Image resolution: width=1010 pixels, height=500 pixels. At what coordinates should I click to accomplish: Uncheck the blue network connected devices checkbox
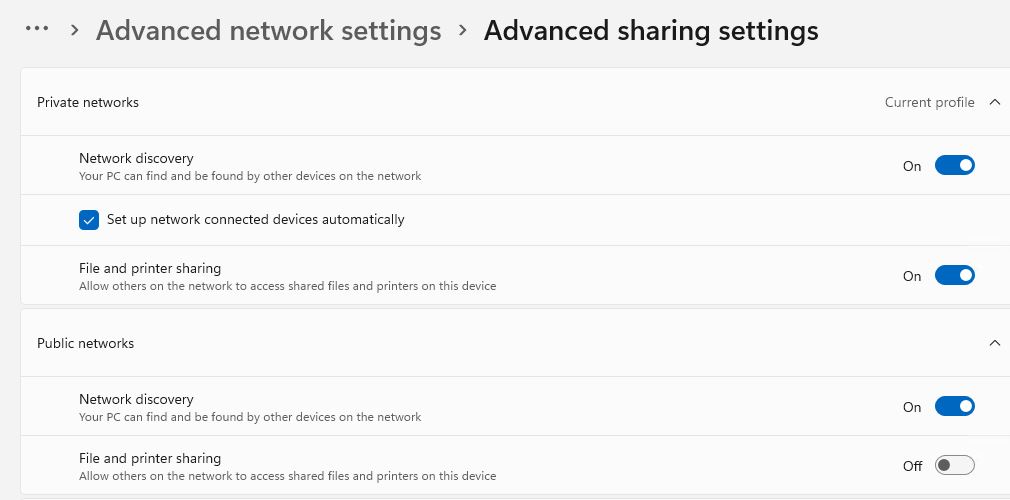click(89, 220)
